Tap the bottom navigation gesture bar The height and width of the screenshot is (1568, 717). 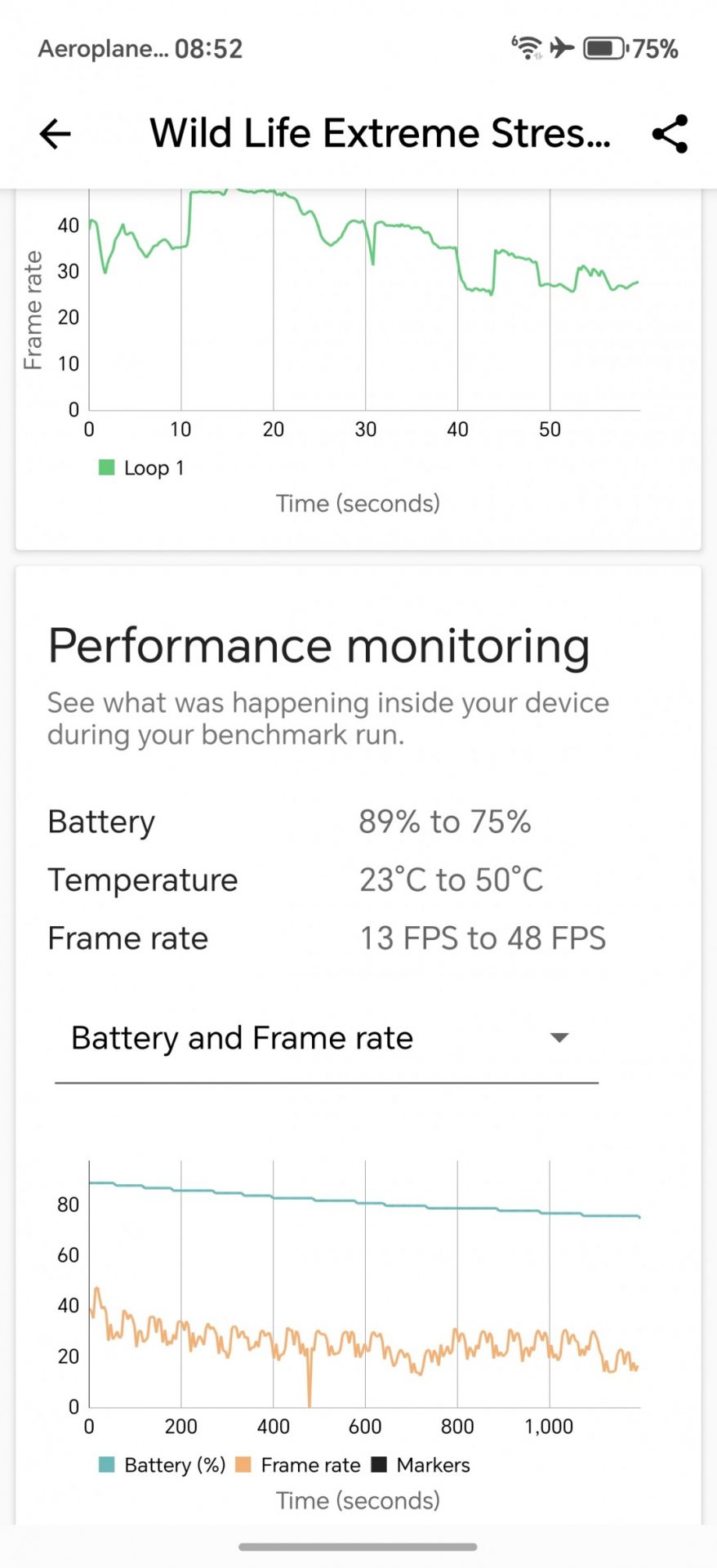coord(358,1547)
